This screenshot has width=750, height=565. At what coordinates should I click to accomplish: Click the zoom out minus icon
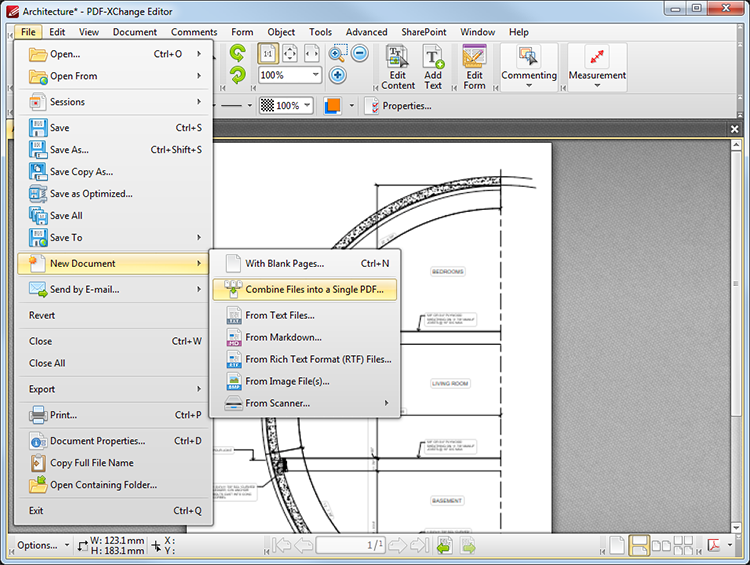(360, 54)
